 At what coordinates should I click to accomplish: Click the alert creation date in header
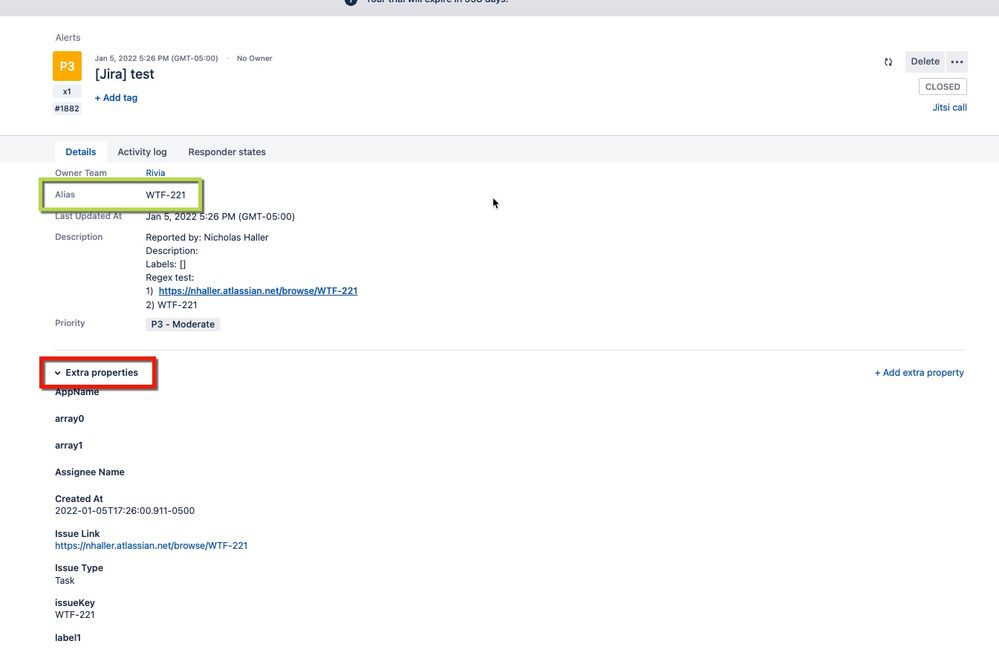tap(156, 58)
